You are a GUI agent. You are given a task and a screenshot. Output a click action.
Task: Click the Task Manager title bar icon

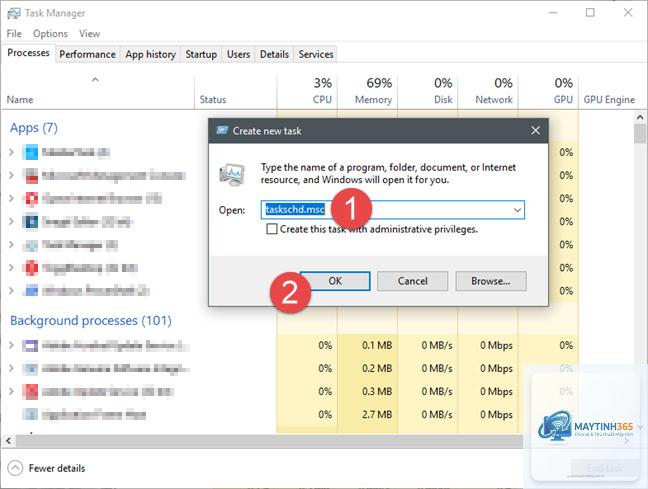tap(14, 13)
